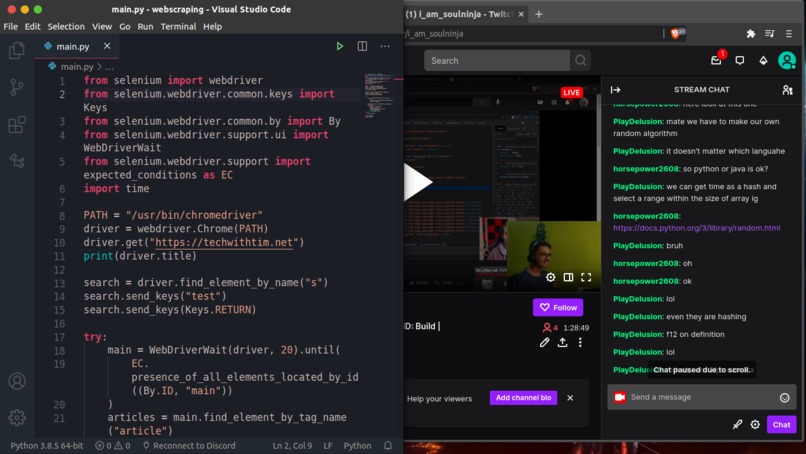Image resolution: width=806 pixels, height=454 pixels.
Task: Open the stream more options menu
Action: [580, 342]
